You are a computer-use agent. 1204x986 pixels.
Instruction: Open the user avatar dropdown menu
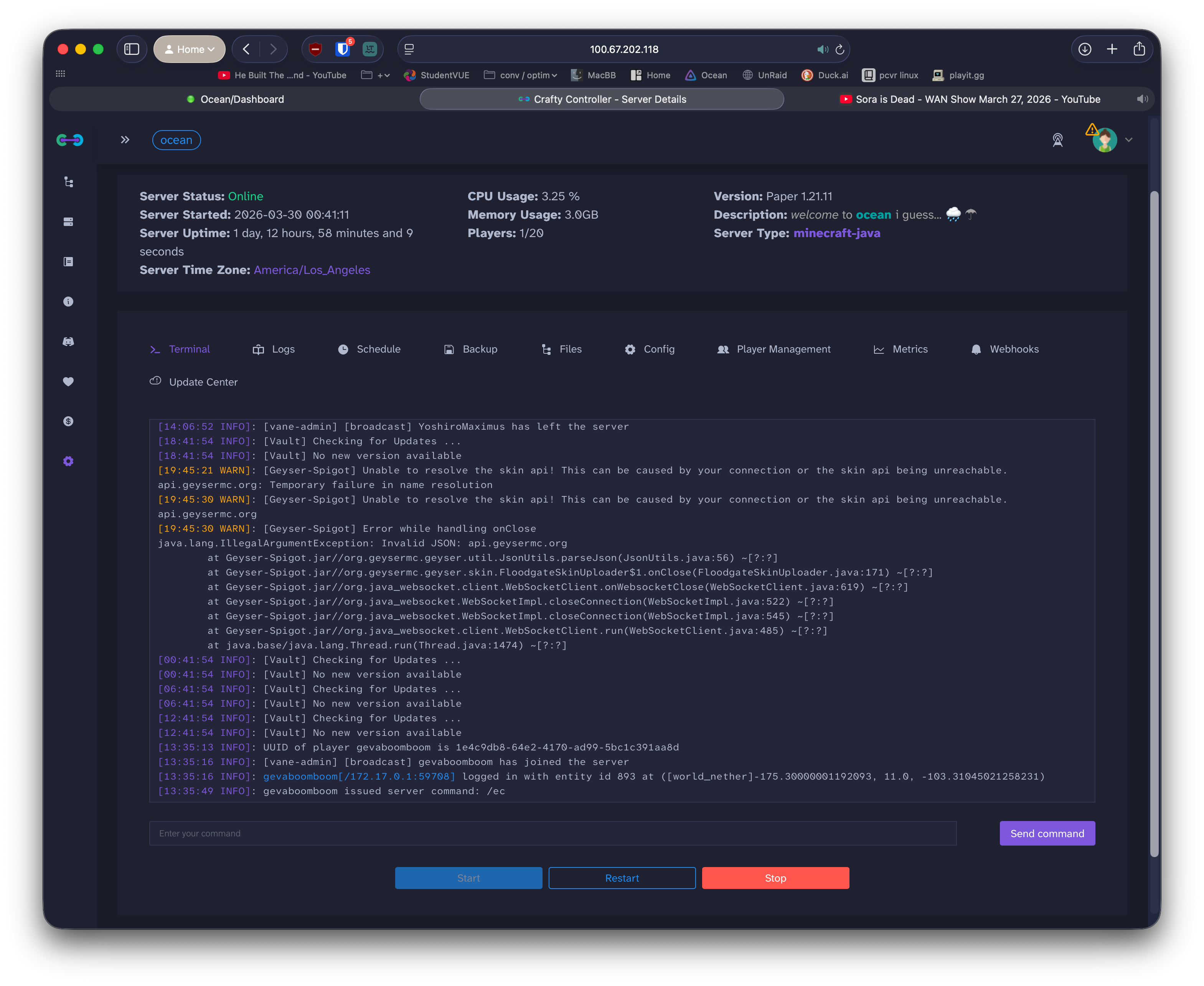click(x=1112, y=140)
